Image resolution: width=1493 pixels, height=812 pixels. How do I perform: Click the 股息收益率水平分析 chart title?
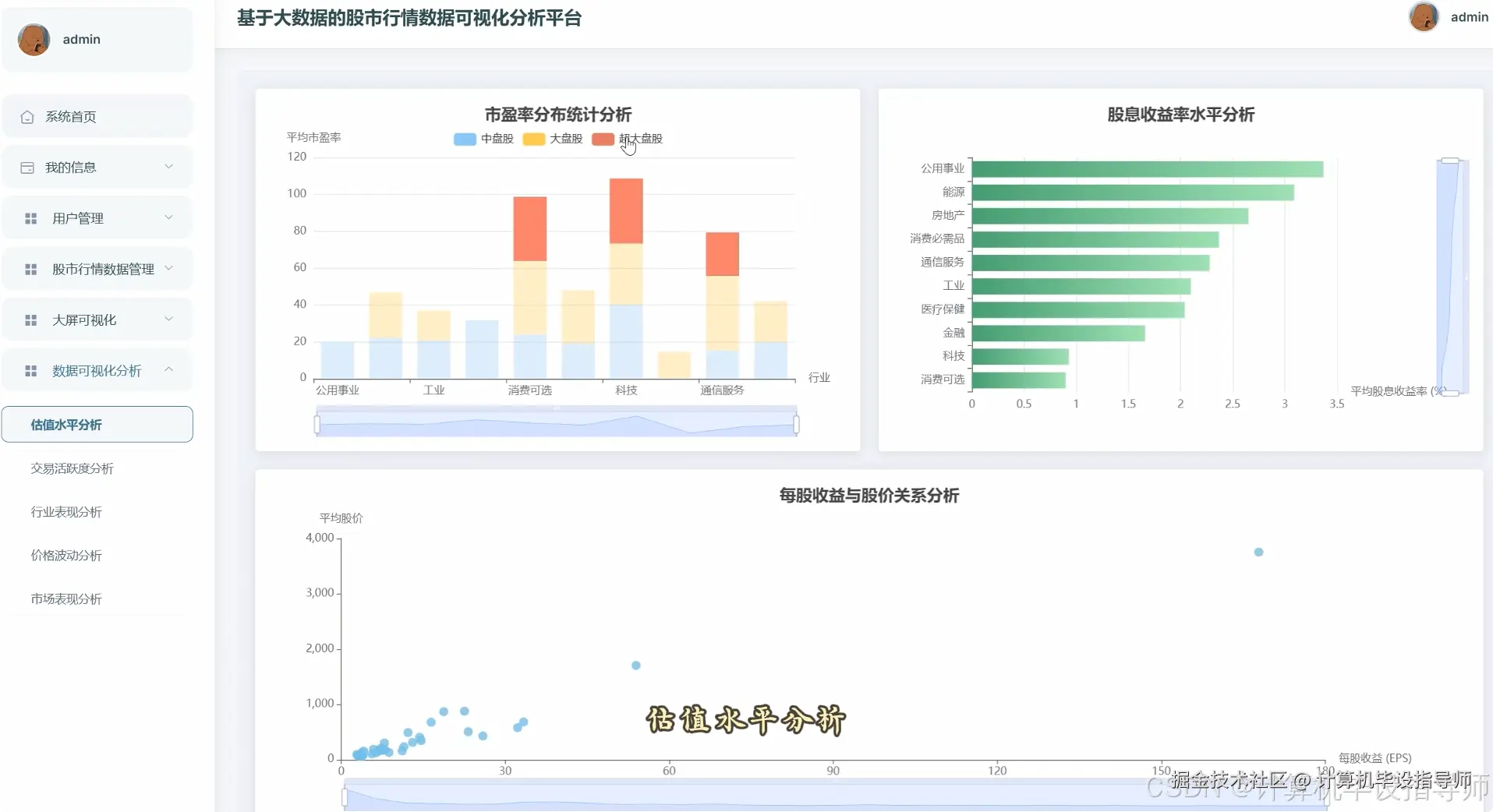1181,115
